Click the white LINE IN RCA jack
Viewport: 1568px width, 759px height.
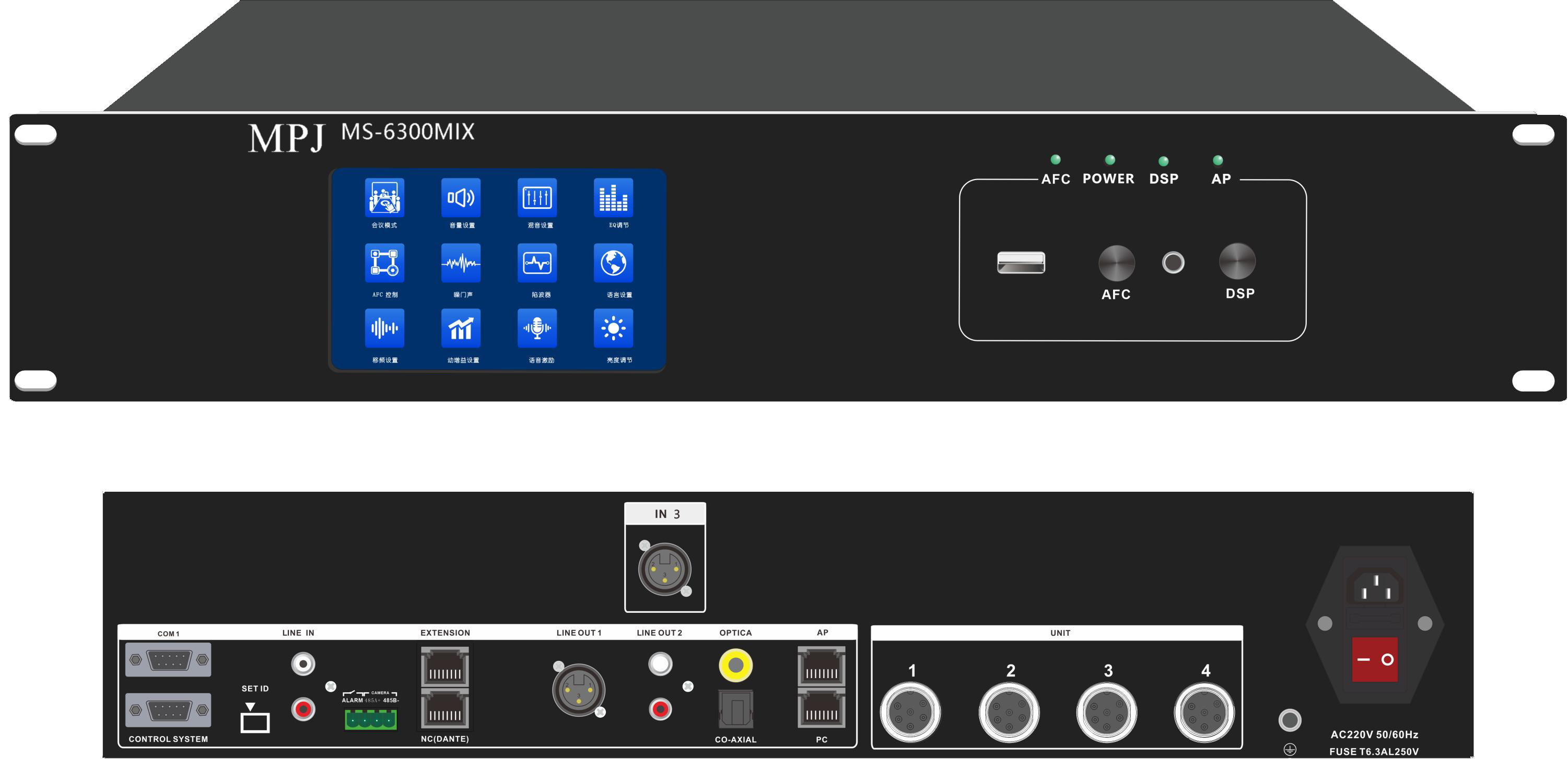303,663
